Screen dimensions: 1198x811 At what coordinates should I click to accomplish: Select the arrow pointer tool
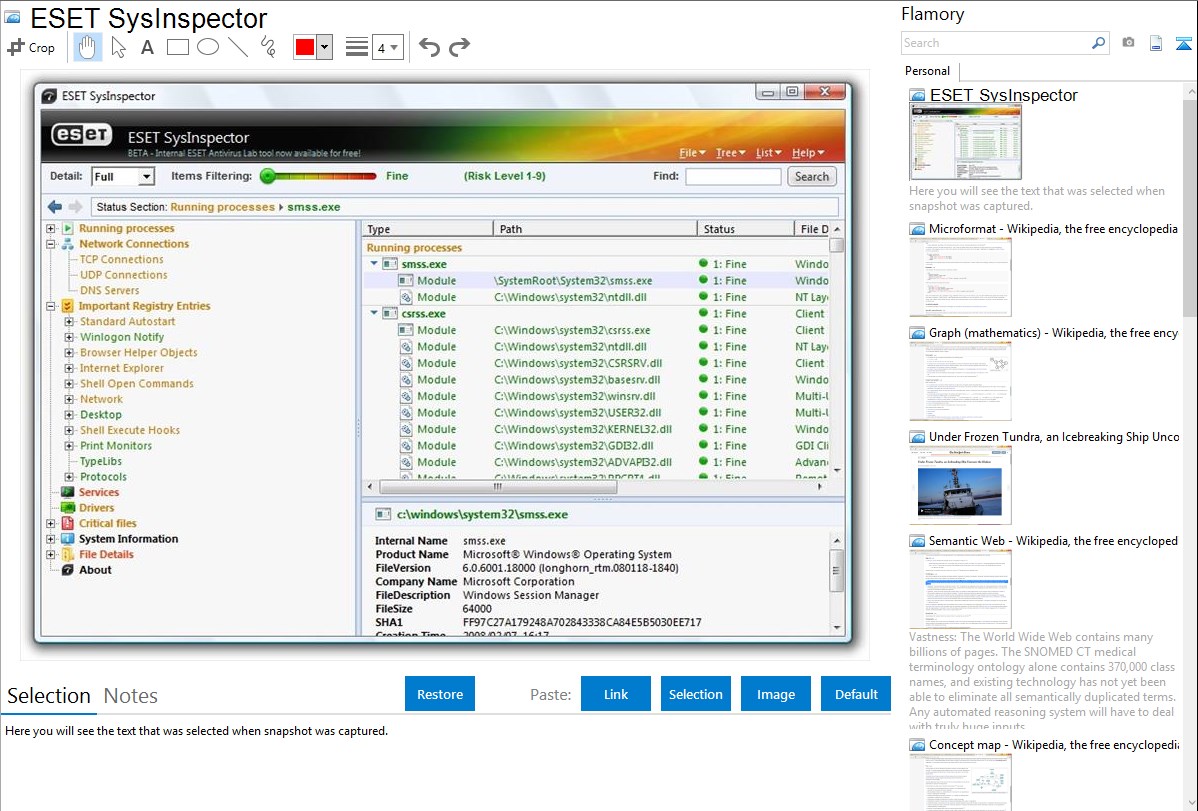click(118, 47)
